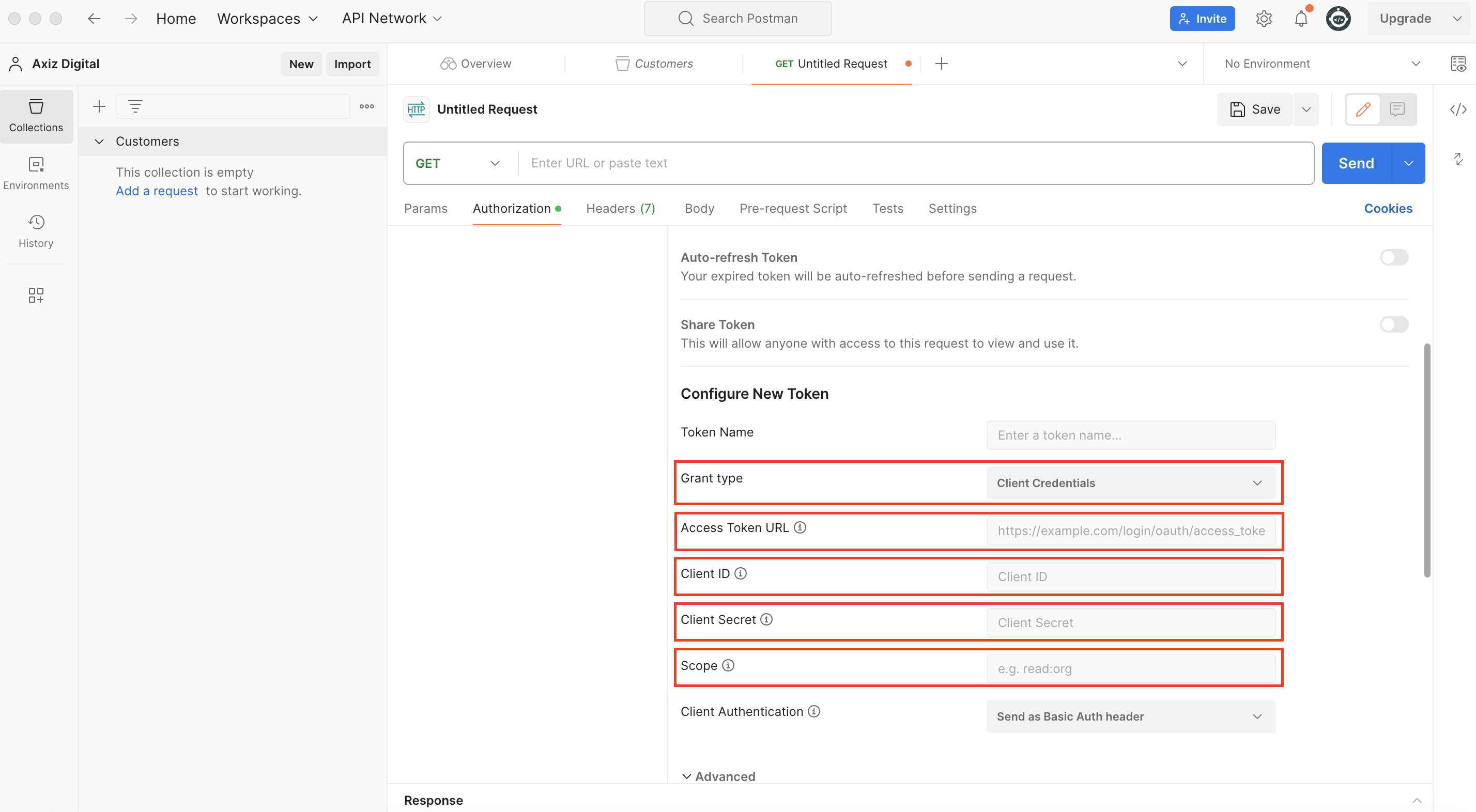Open the Grant type dropdown
Image resolution: width=1476 pixels, height=812 pixels.
click(1130, 483)
